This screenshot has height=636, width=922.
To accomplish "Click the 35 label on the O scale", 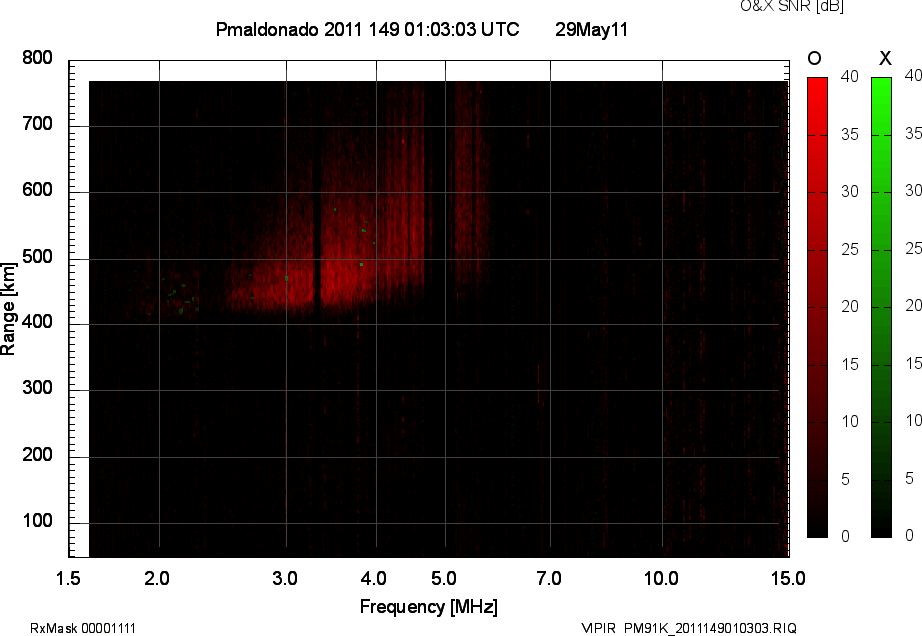I will pyautogui.click(x=850, y=135).
